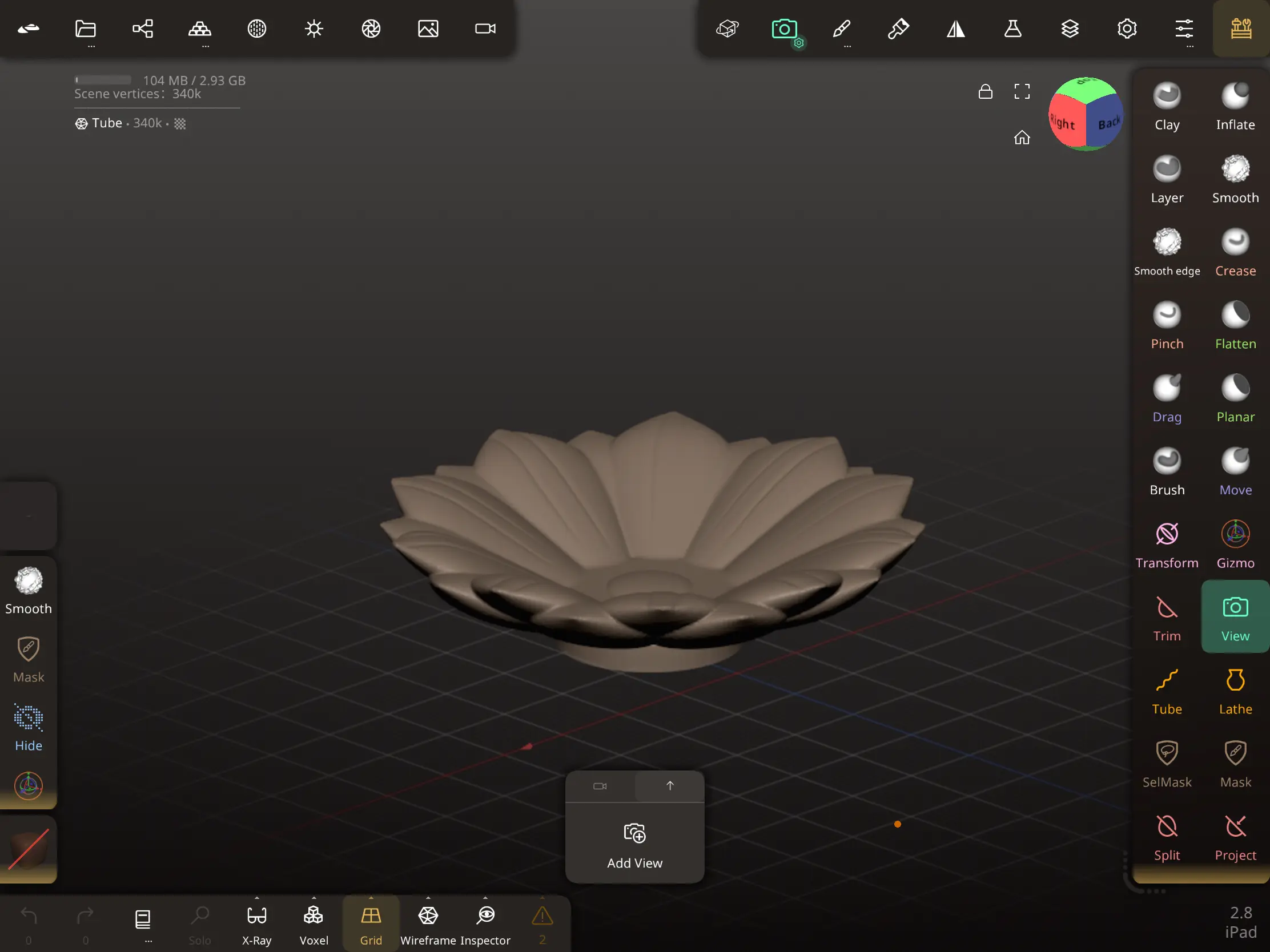Toggle the Grid display off
The height and width of the screenshot is (952, 1270).
pos(371,923)
